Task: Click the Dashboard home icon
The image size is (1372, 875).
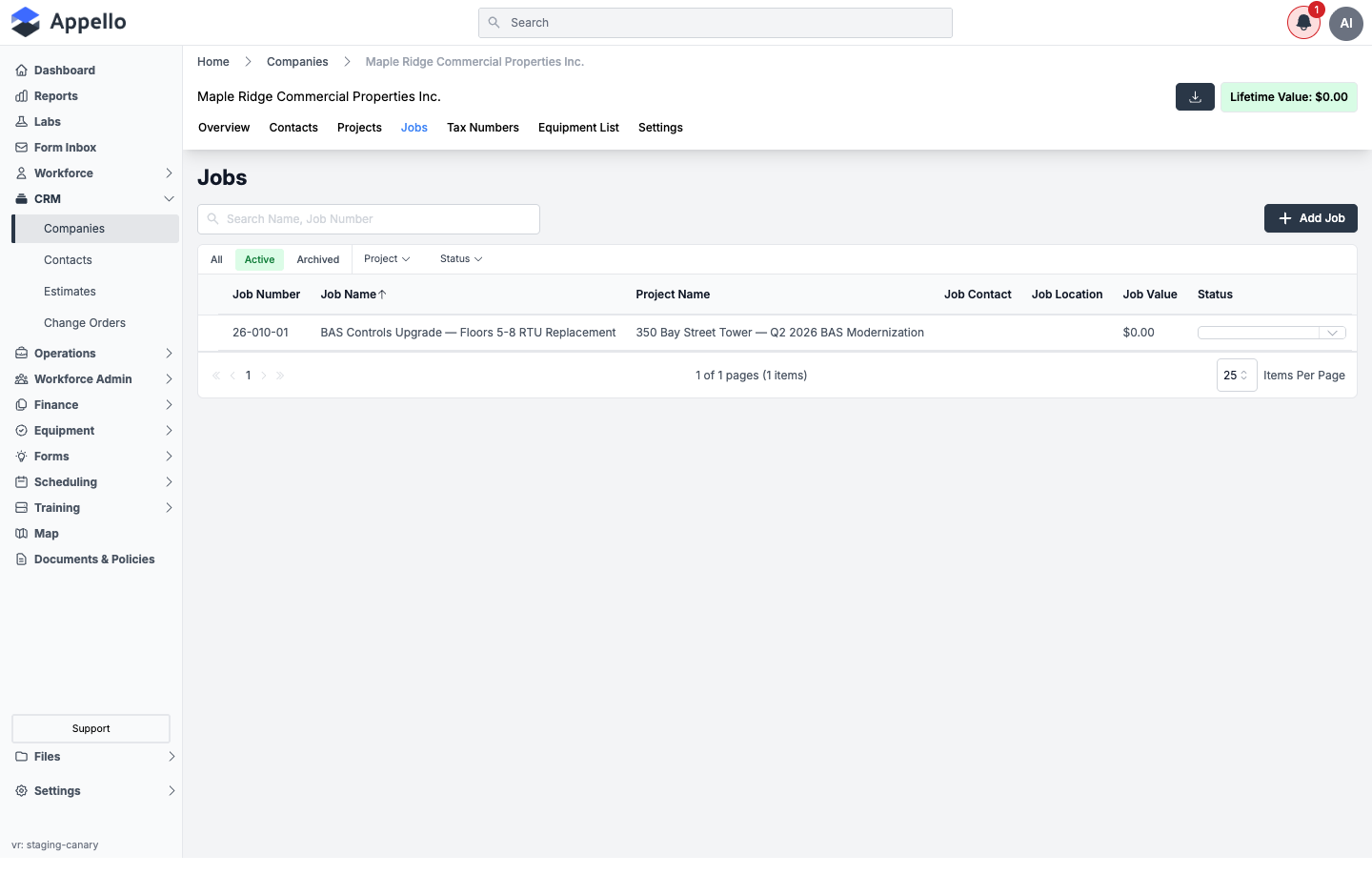Action: point(21,71)
